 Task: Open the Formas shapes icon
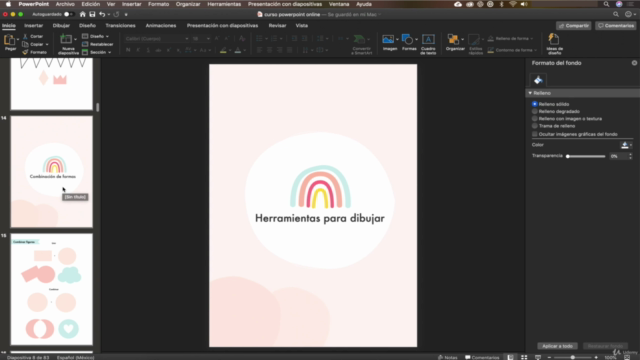(x=407, y=39)
